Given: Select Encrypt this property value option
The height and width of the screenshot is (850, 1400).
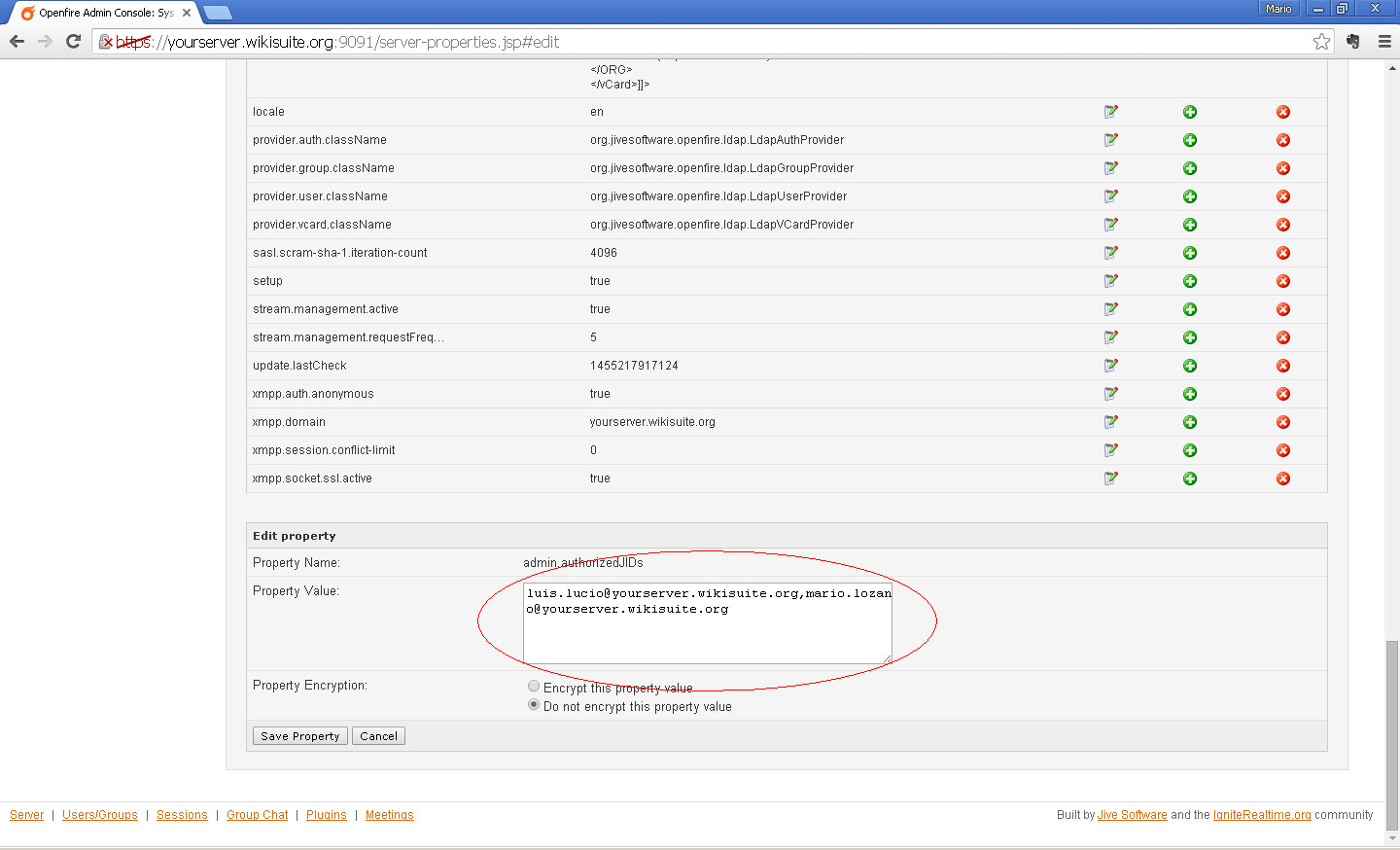Looking at the screenshot, I should 534,687.
